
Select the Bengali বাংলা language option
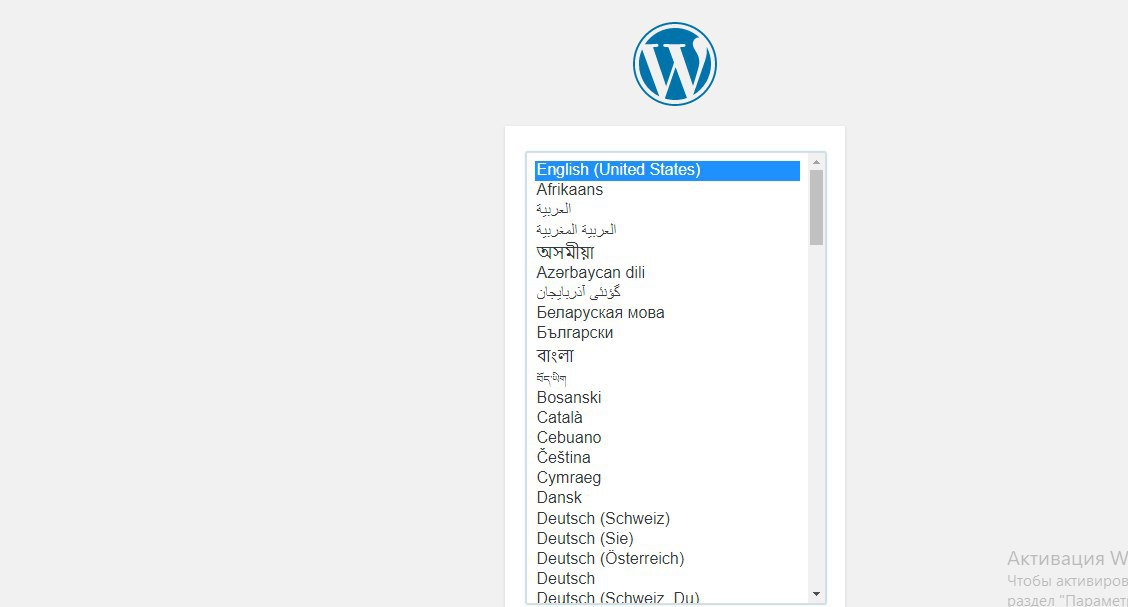point(667,355)
